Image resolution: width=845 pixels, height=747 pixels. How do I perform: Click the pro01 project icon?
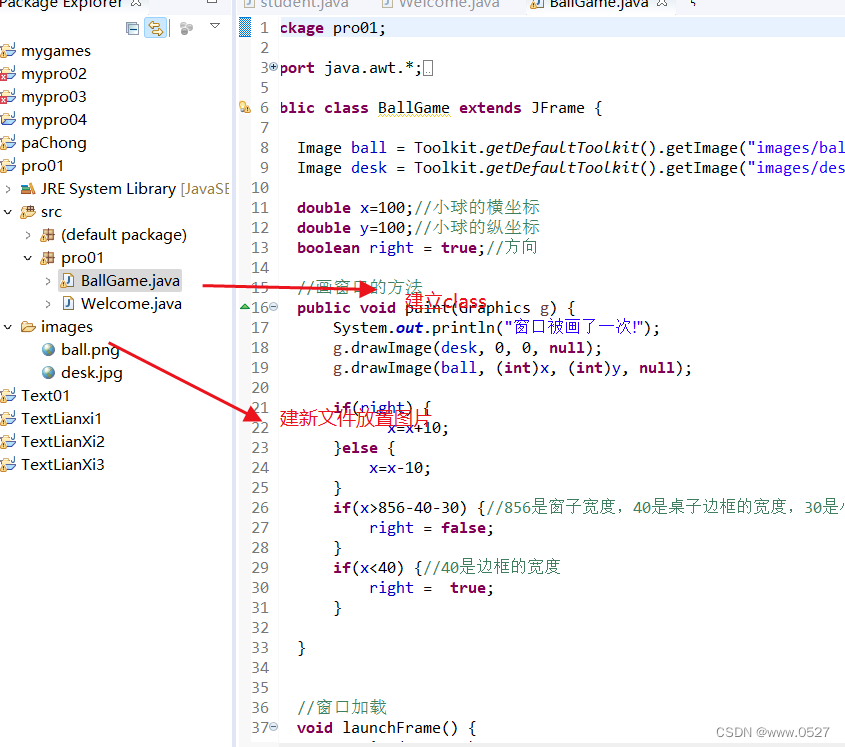(8, 165)
